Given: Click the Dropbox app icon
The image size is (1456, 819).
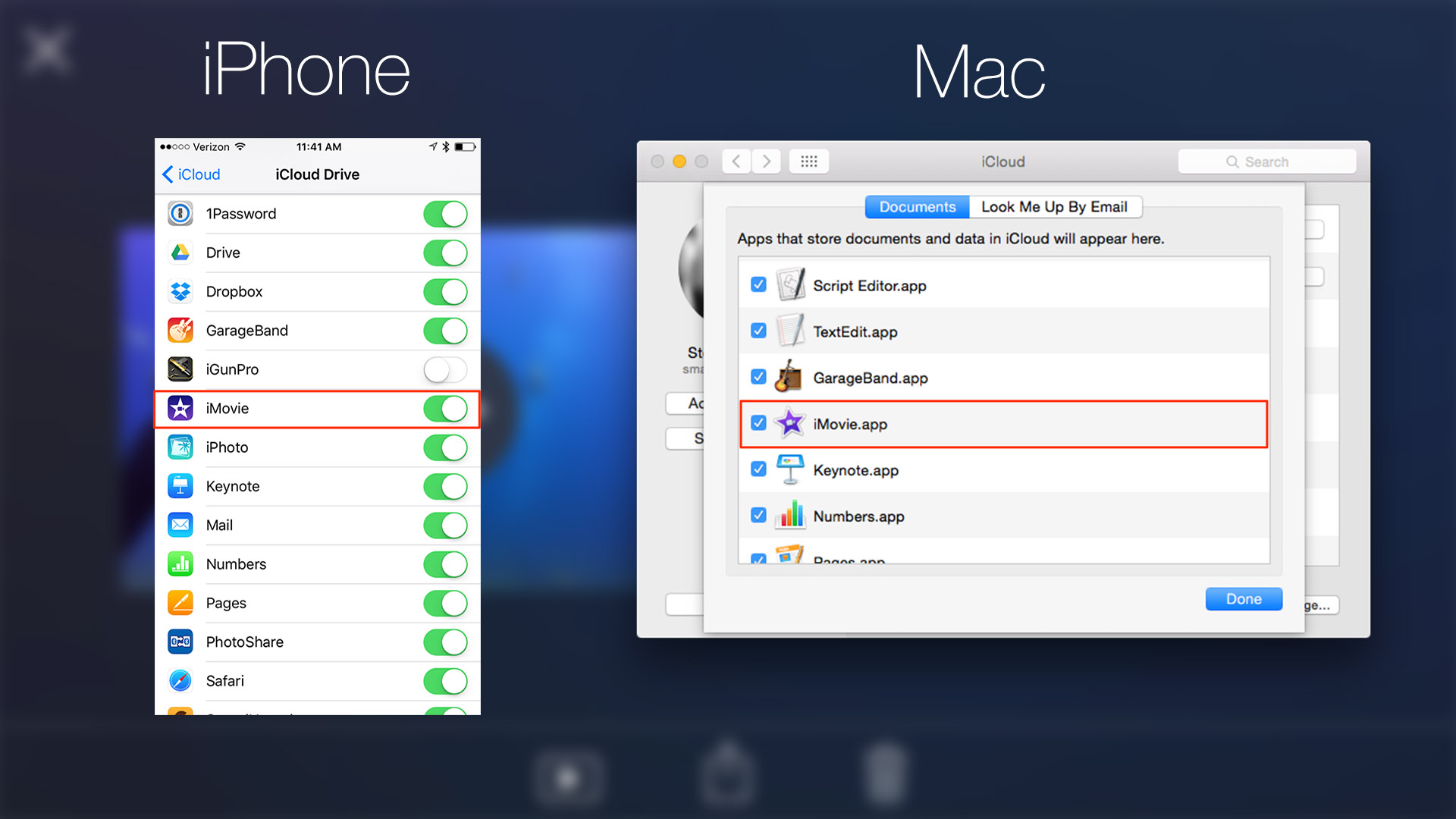Looking at the screenshot, I should click(x=180, y=291).
